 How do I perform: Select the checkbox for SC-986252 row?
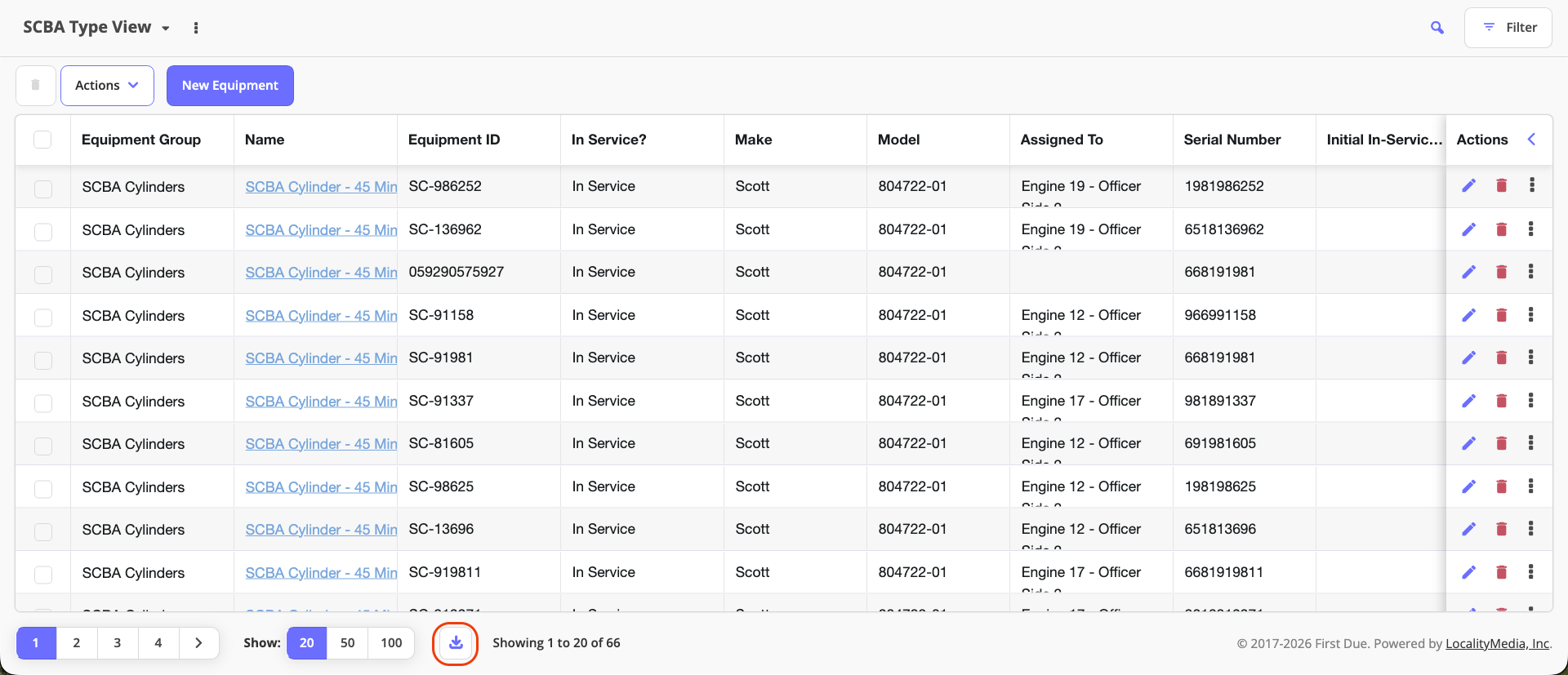coord(43,189)
